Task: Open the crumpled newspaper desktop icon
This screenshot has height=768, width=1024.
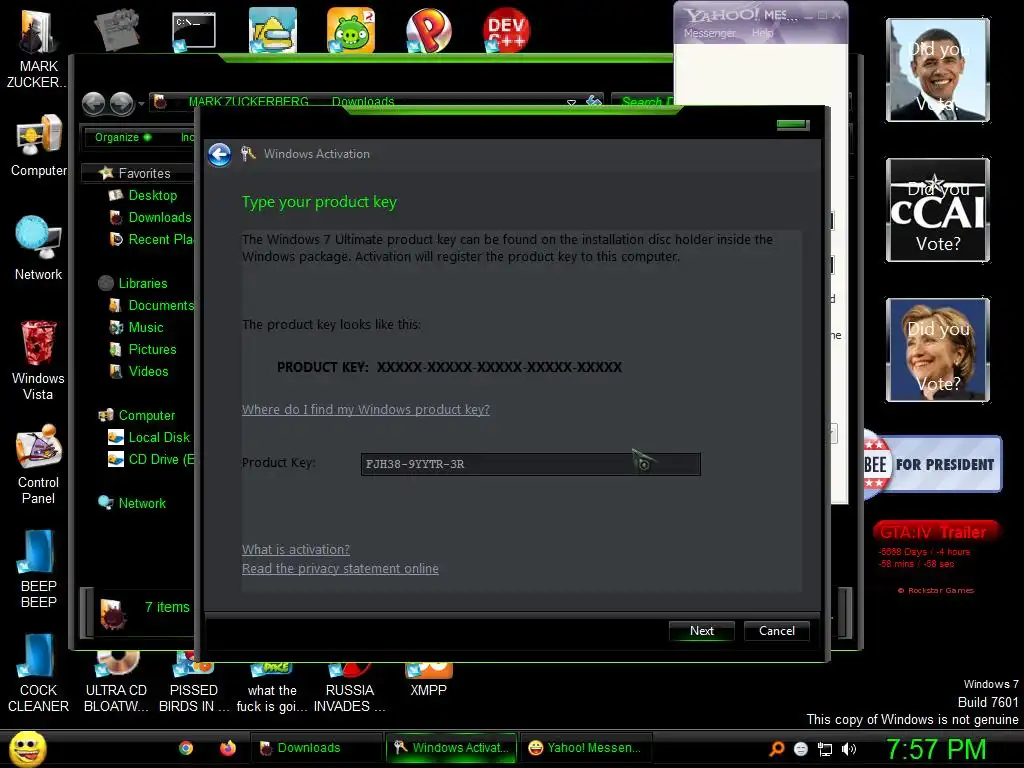Action: click(x=116, y=29)
